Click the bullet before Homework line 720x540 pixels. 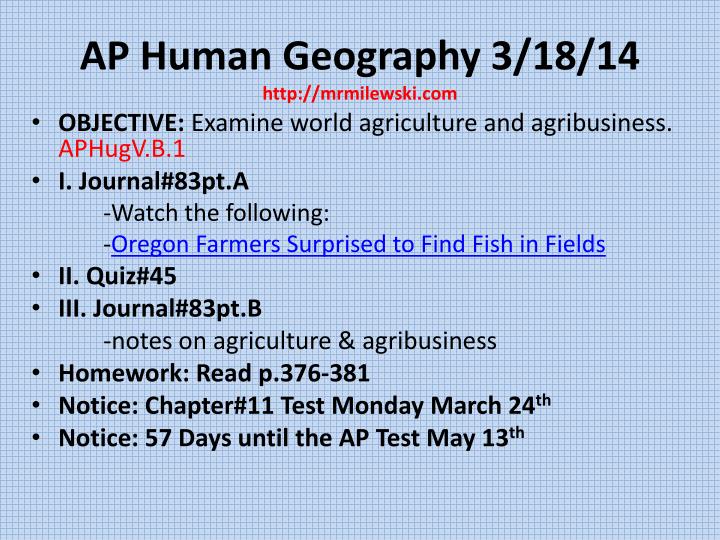pyautogui.click(x=36, y=373)
